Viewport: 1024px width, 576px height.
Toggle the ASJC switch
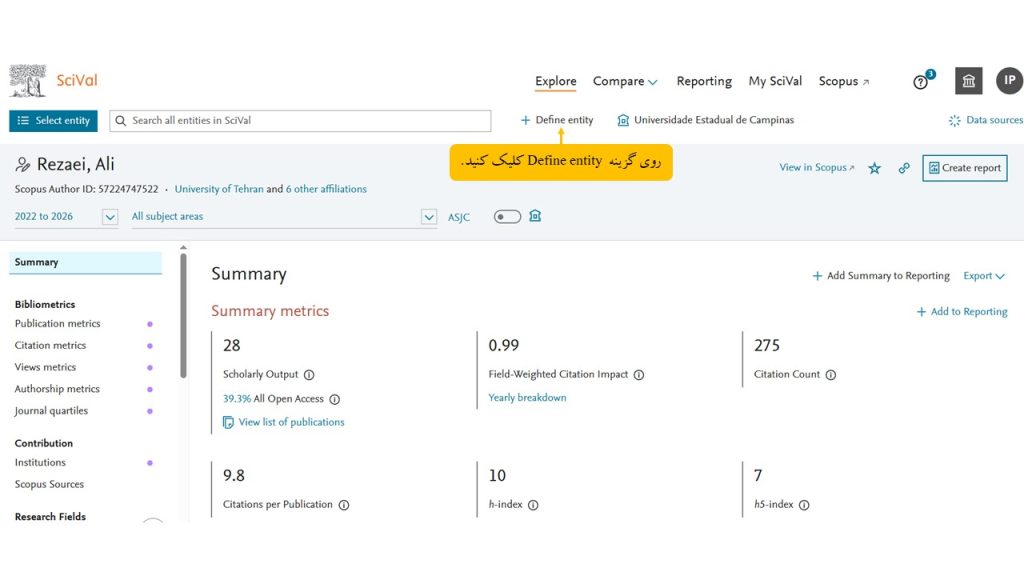pos(507,217)
